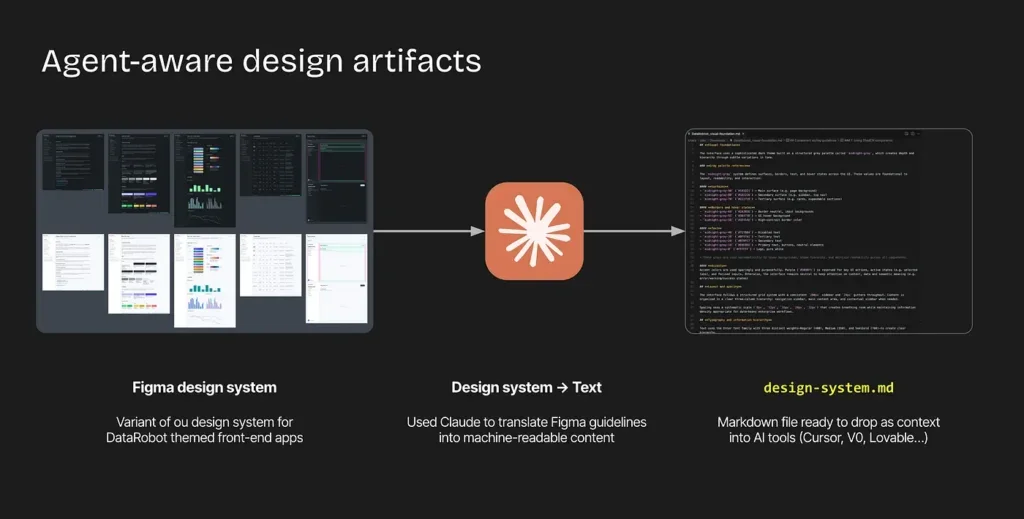Open the dark-theme data table frame

[271, 165]
